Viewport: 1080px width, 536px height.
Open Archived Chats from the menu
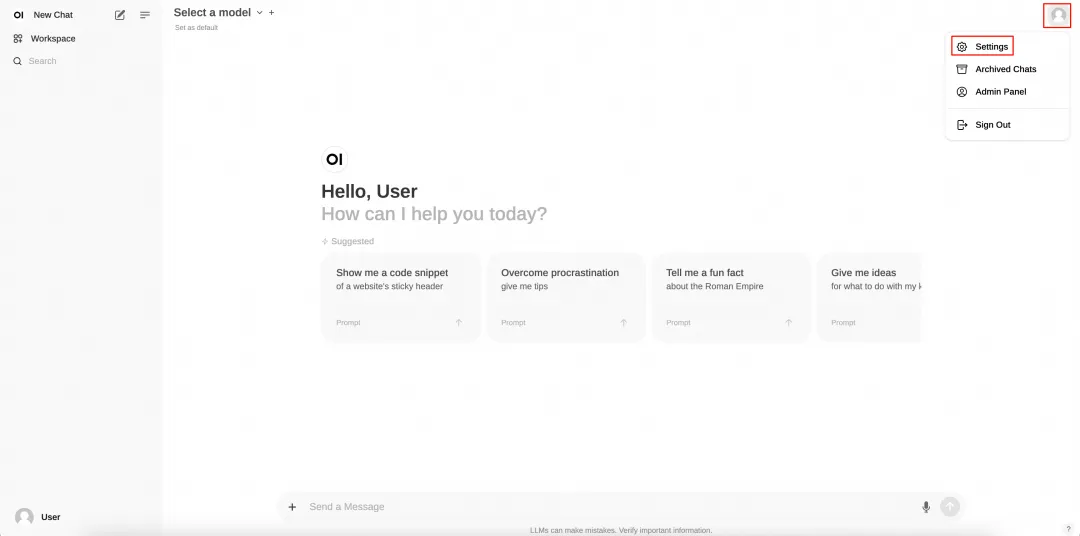coord(1005,69)
